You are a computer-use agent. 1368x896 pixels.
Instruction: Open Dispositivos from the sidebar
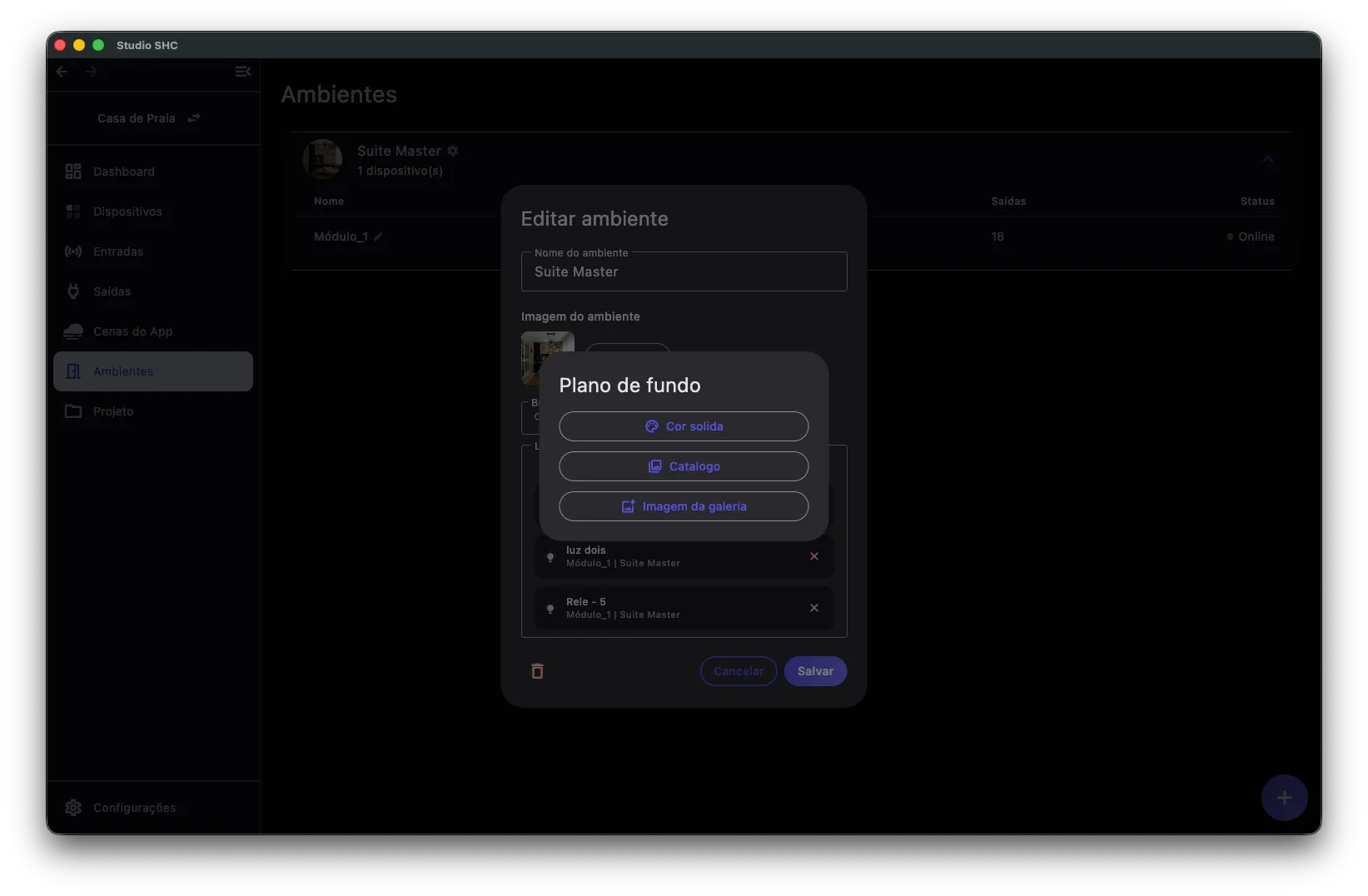click(x=153, y=212)
